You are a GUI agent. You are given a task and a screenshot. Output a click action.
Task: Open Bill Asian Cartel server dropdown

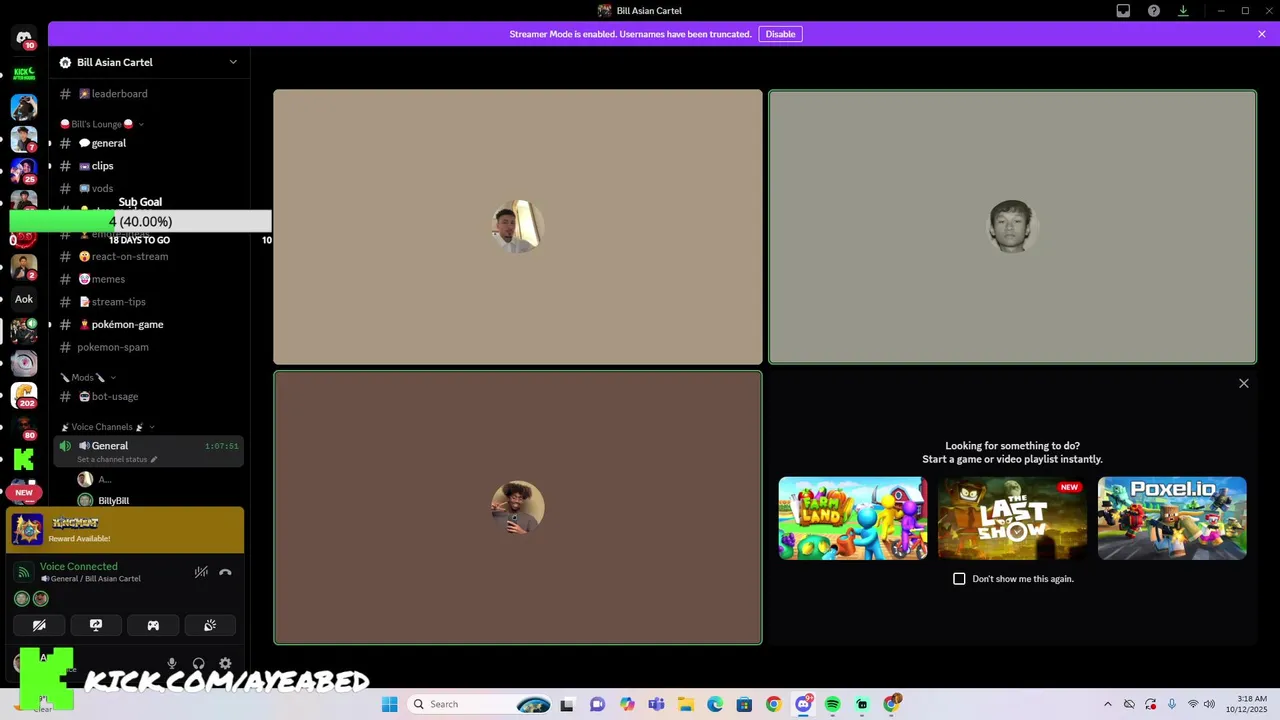pos(233,62)
